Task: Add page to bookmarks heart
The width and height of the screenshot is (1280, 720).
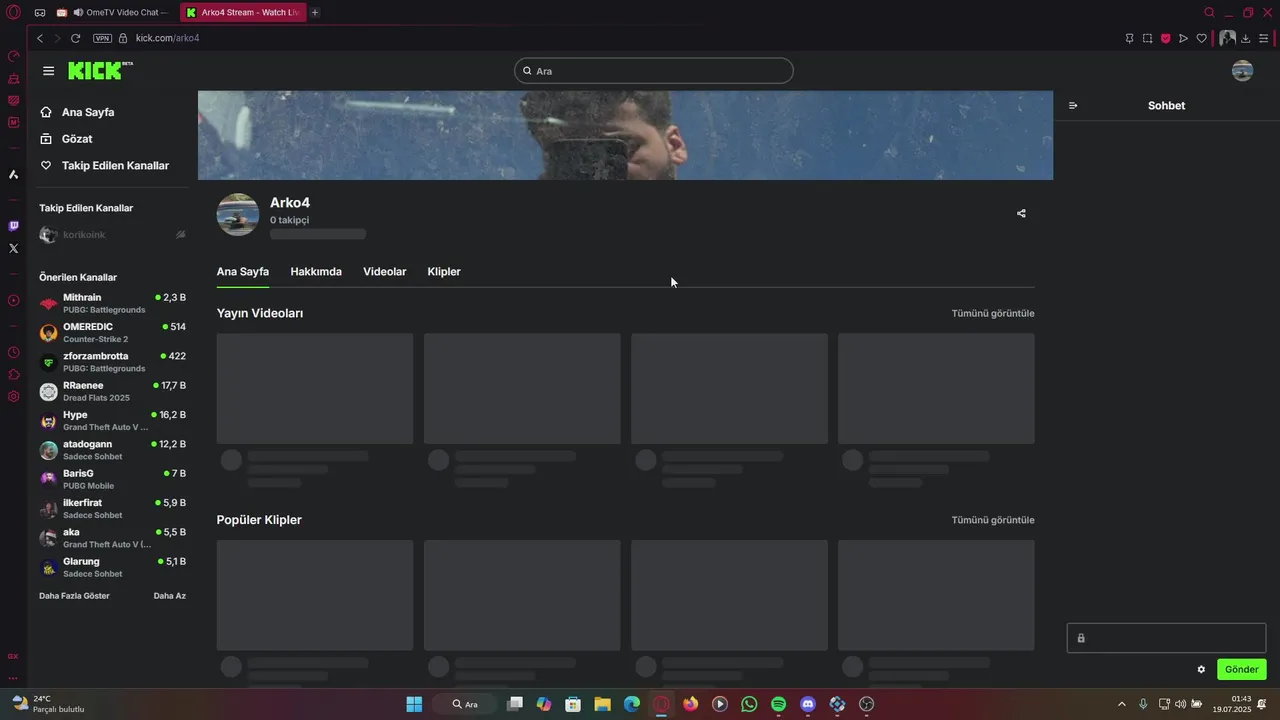Action: tap(1201, 38)
